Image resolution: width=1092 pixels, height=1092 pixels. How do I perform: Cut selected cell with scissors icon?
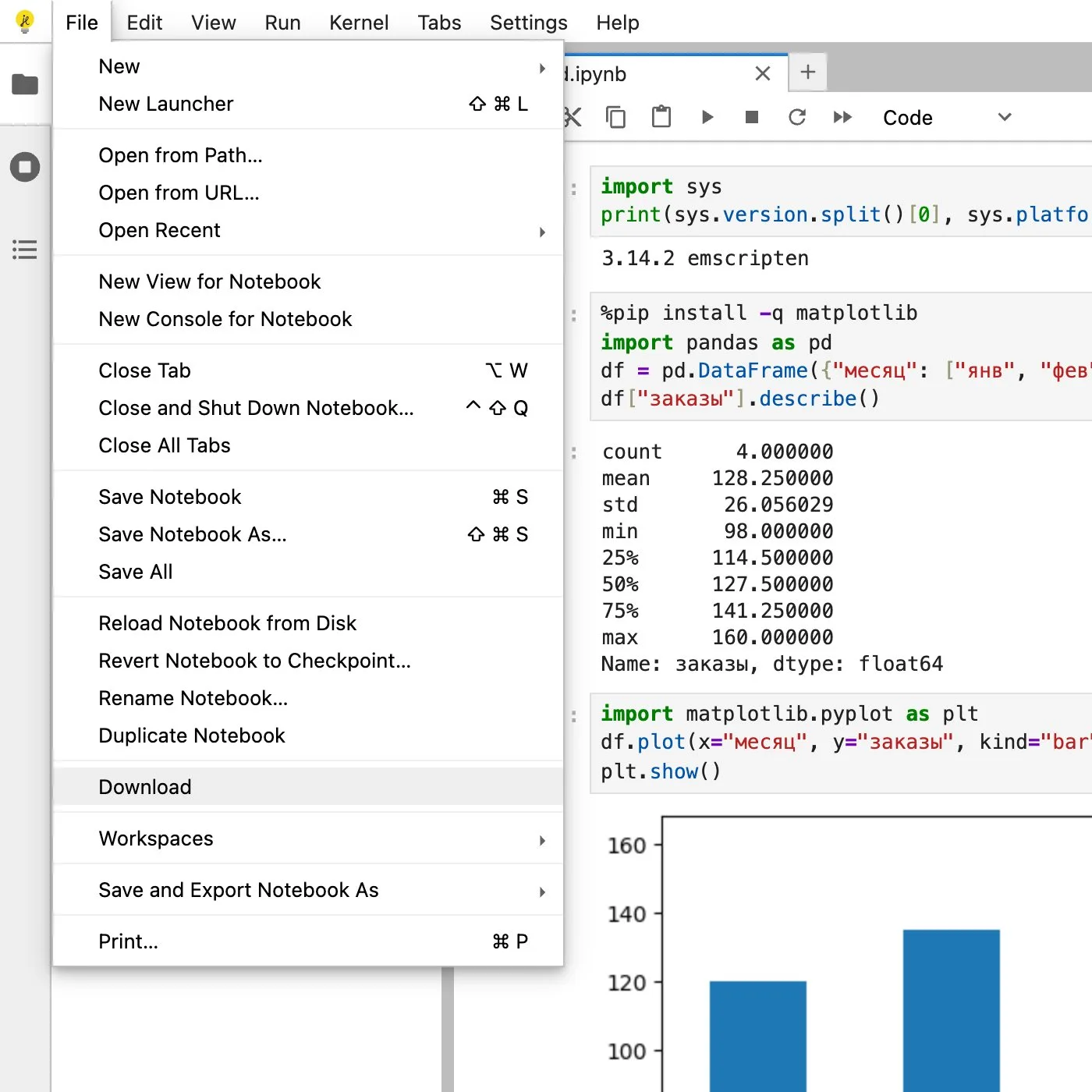tap(573, 117)
